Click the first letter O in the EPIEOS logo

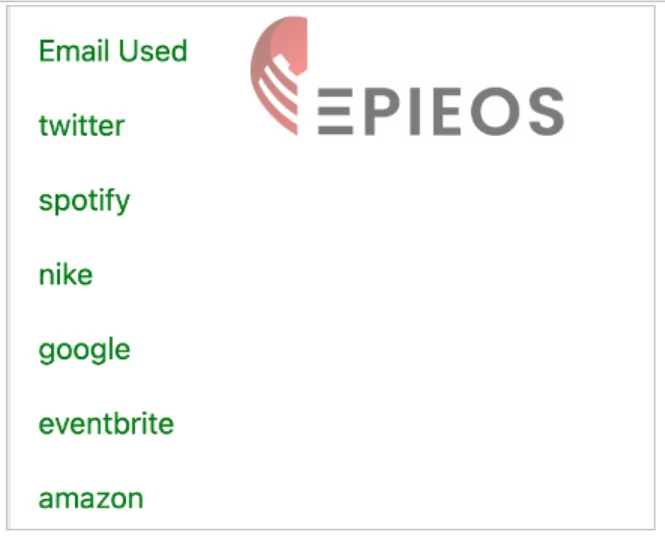[495, 112]
